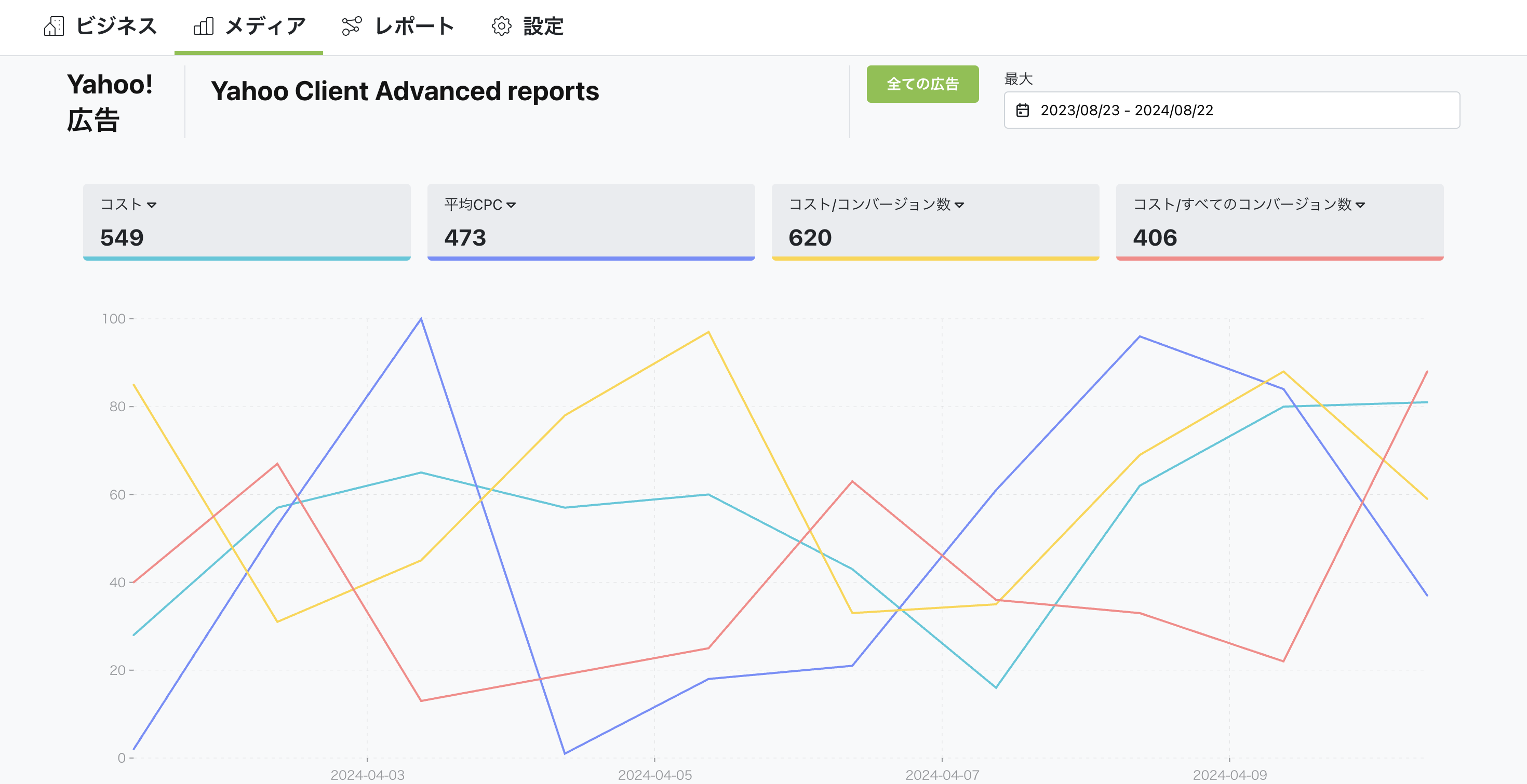Click the ビジネス building icon

(54, 26)
